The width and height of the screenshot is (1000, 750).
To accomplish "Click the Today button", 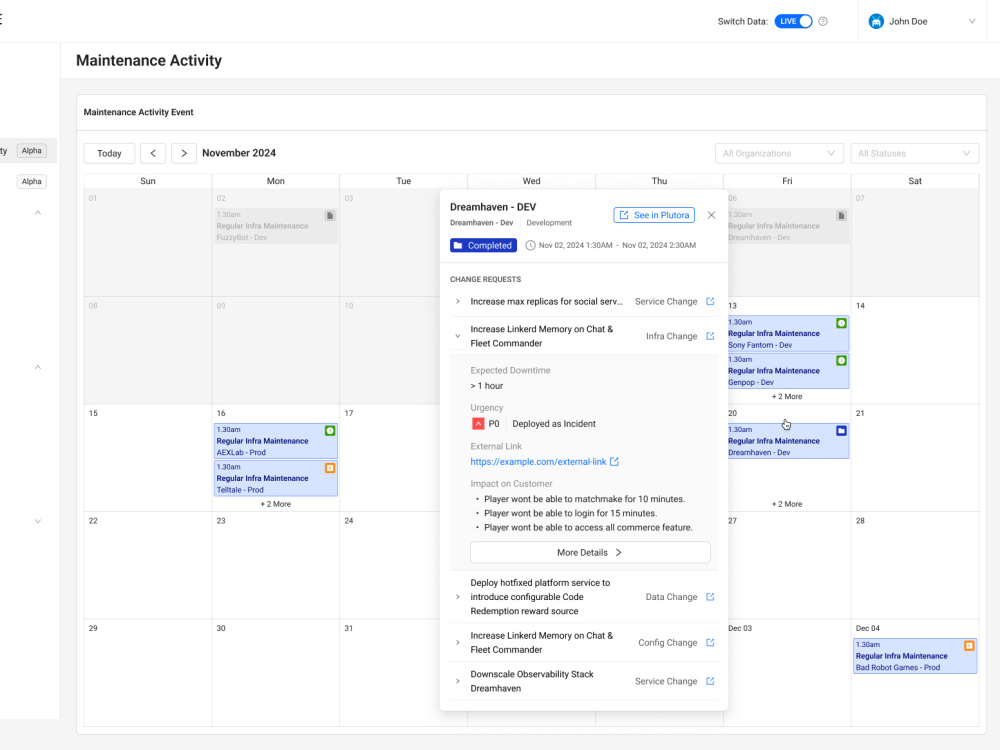I will (x=109, y=153).
